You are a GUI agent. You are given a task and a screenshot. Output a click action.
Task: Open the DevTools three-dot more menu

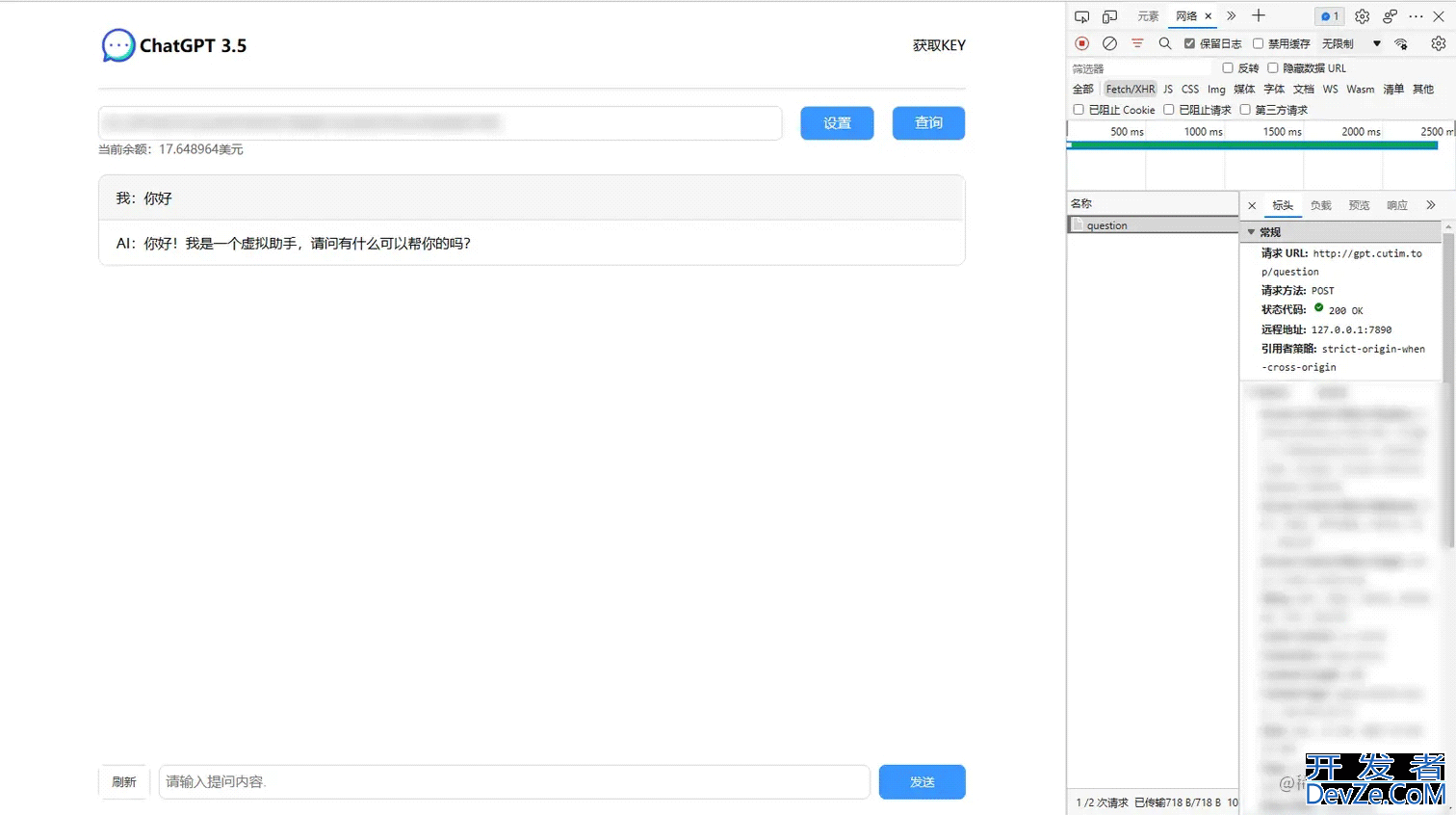[1416, 16]
